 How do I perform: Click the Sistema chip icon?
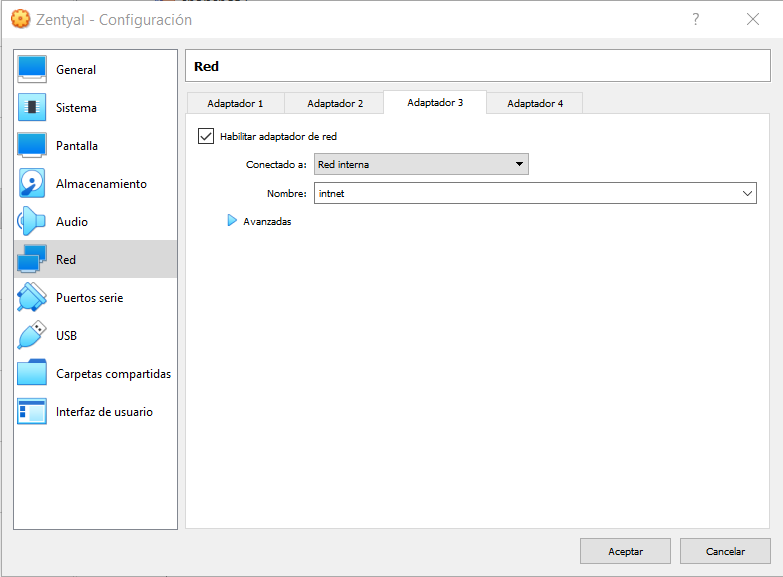click(32, 107)
